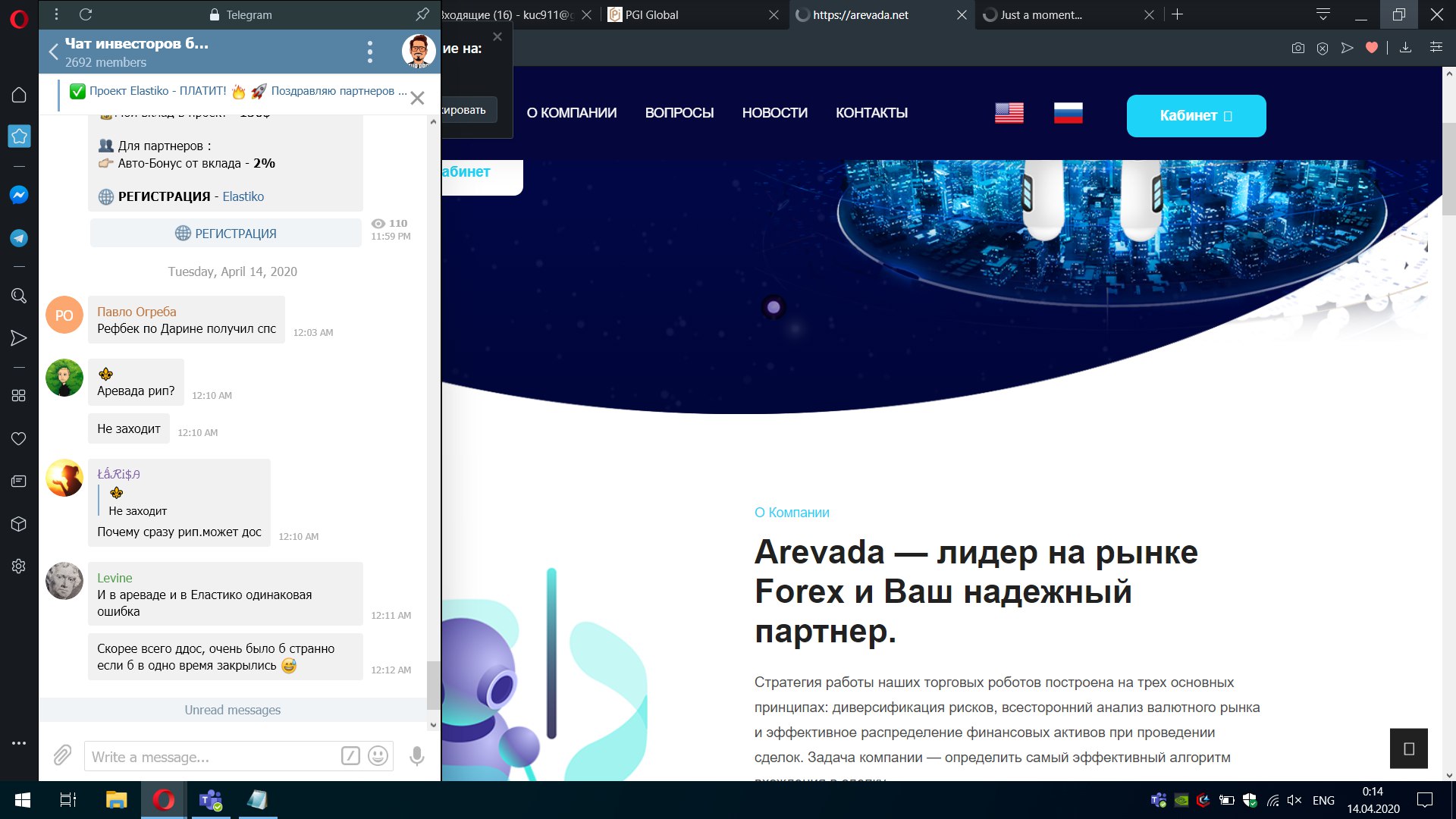
Task: Send page to My Flow icon
Action: pyautogui.click(x=1347, y=48)
